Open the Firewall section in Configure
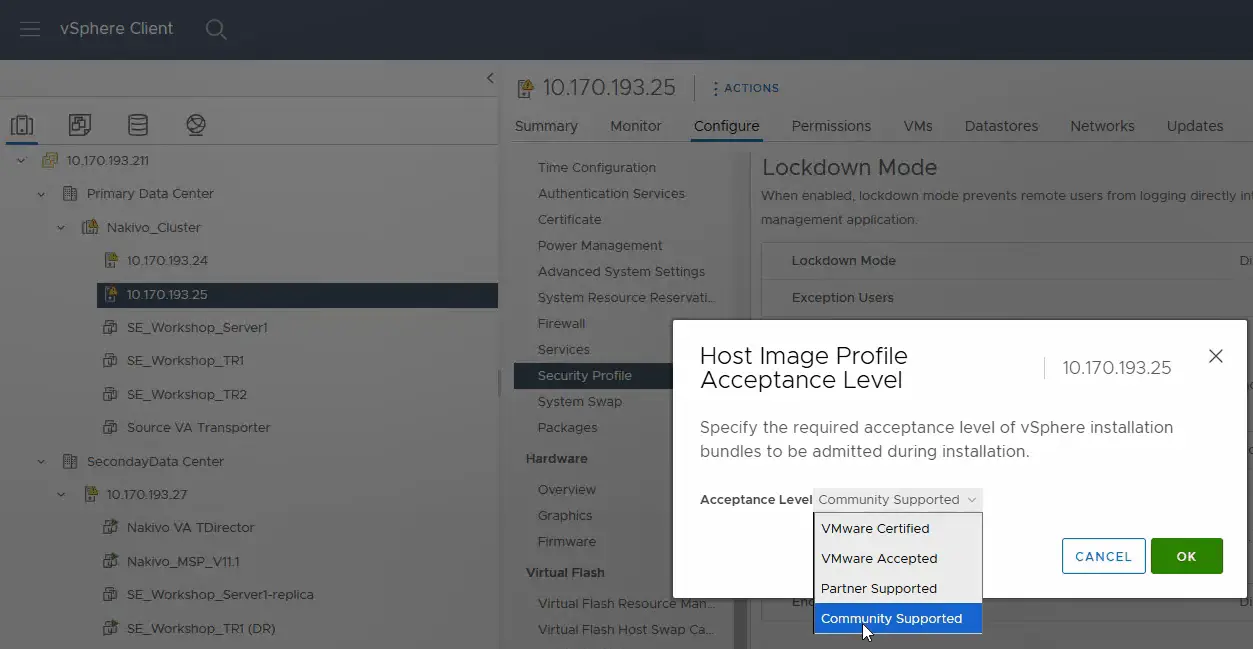The width and height of the screenshot is (1253, 649). point(560,323)
